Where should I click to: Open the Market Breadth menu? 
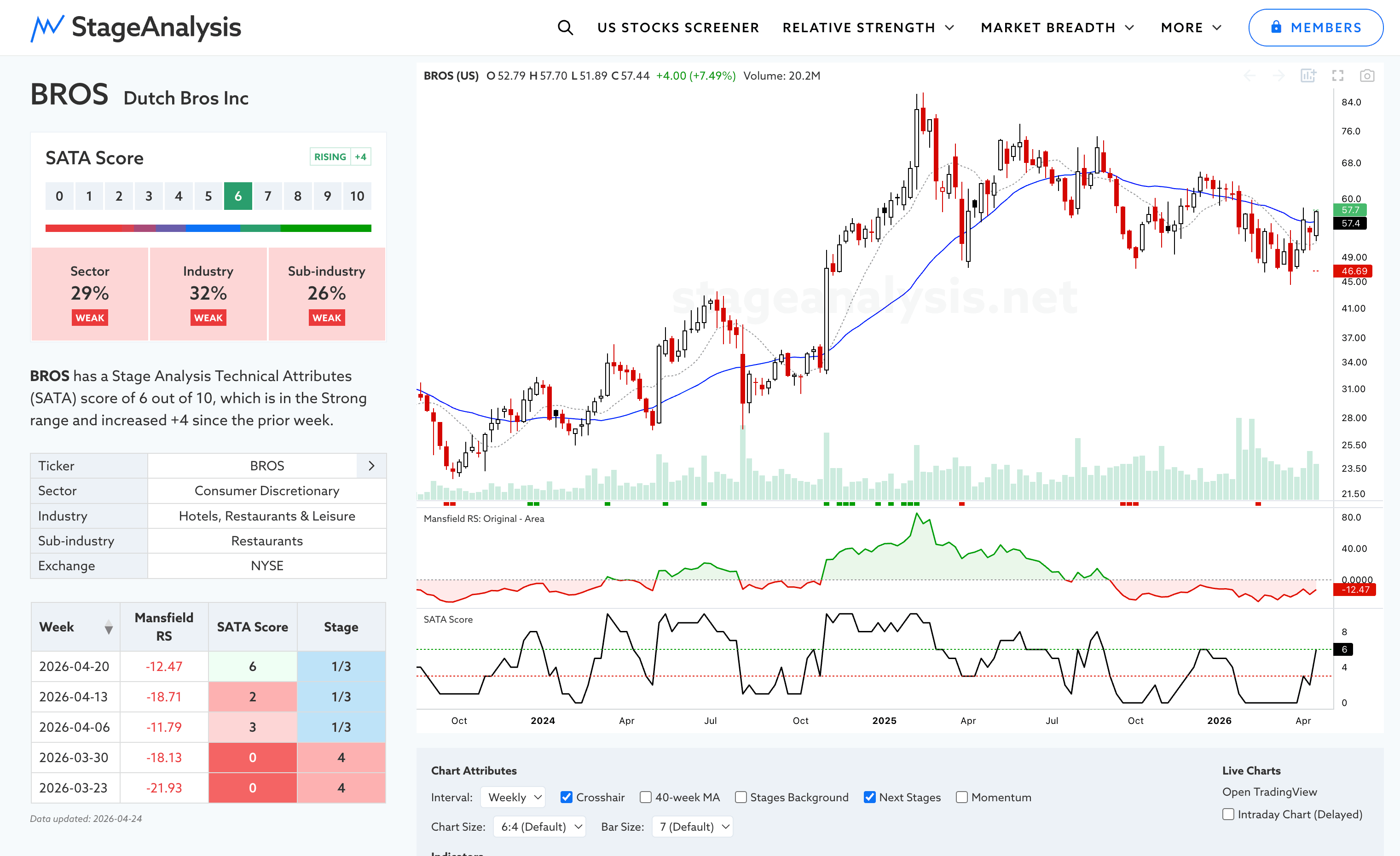(1057, 27)
